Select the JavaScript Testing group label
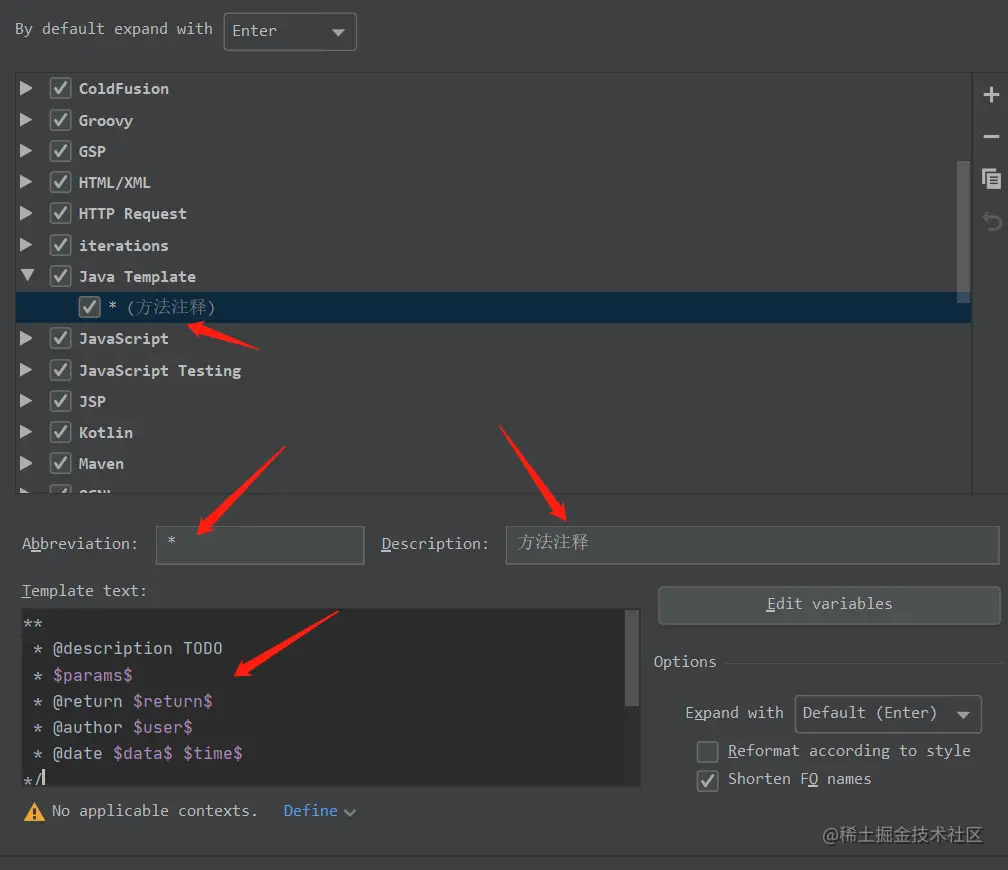 click(x=159, y=370)
